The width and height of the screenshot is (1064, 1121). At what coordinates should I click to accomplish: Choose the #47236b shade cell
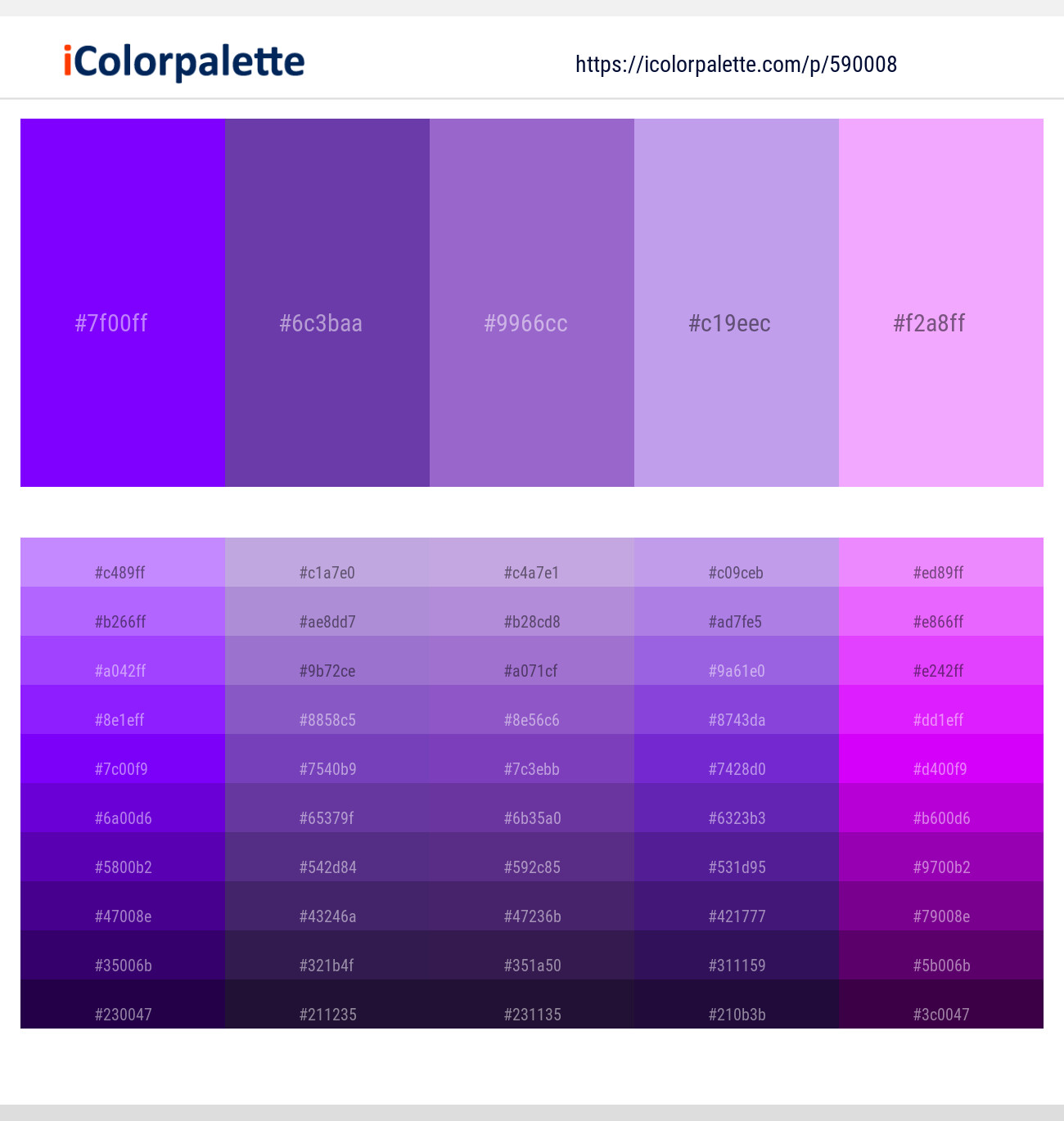coord(532,906)
